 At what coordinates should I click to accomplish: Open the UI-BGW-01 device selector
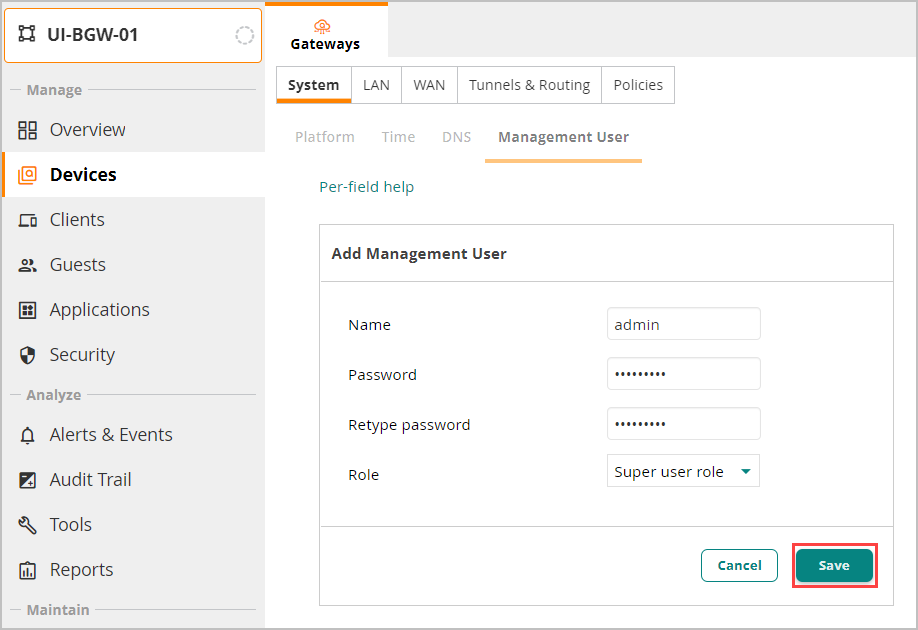pos(133,35)
